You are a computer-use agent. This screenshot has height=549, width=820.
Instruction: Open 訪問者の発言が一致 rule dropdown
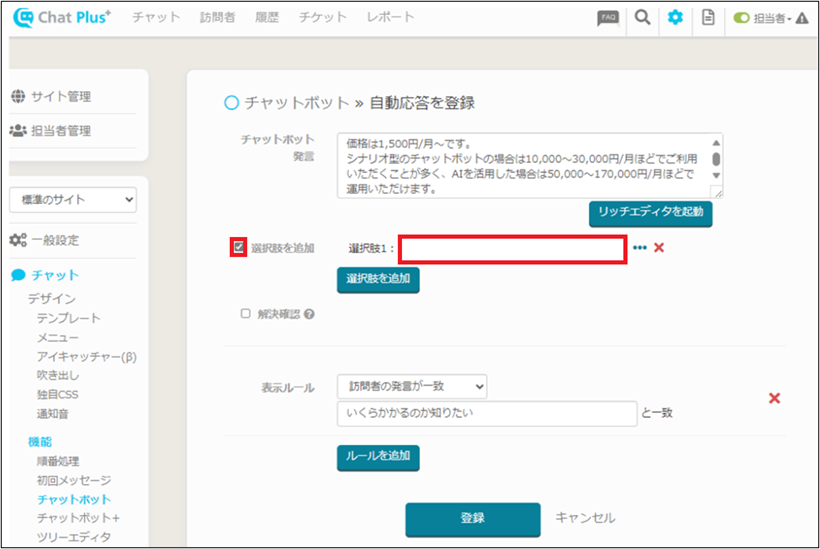tap(412, 386)
